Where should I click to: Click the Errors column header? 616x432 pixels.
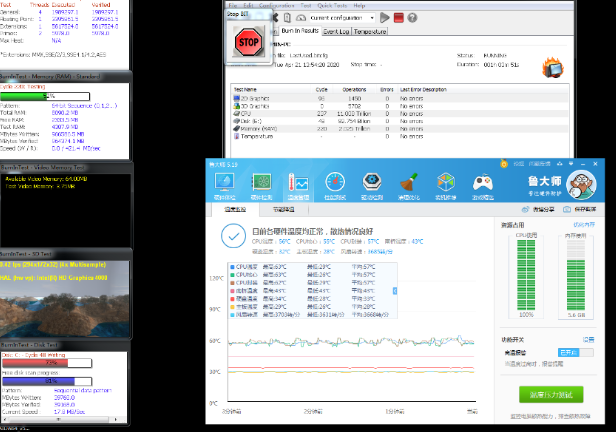click(387, 90)
